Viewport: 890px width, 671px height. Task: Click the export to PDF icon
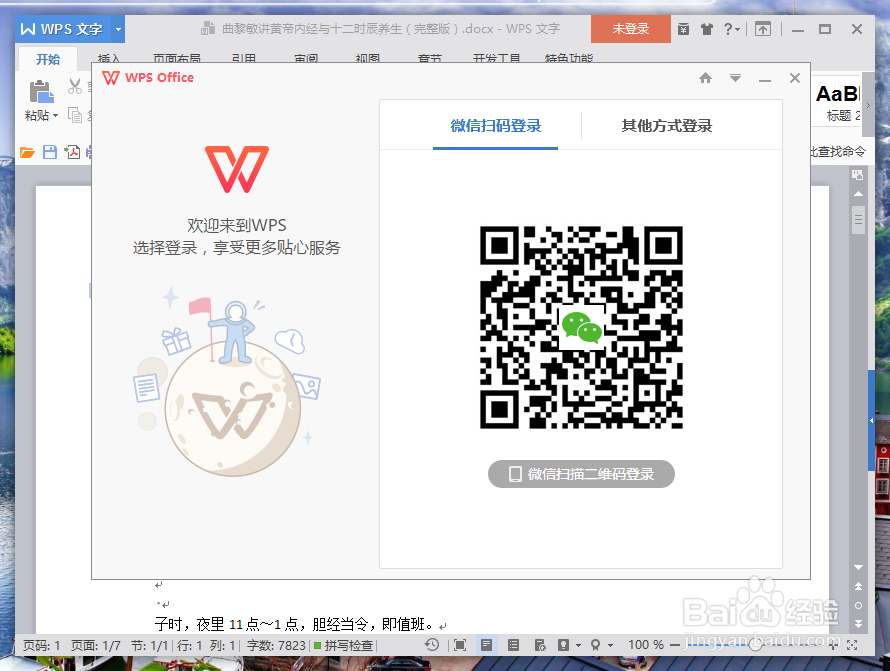72,152
